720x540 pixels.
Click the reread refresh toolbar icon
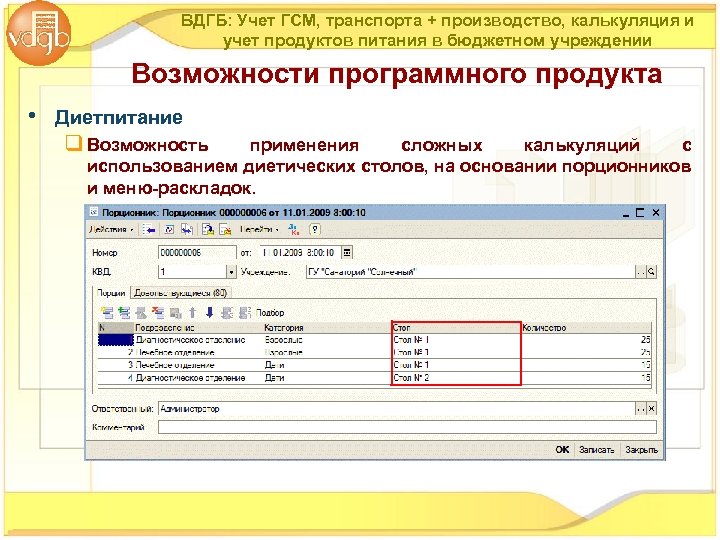point(169,230)
